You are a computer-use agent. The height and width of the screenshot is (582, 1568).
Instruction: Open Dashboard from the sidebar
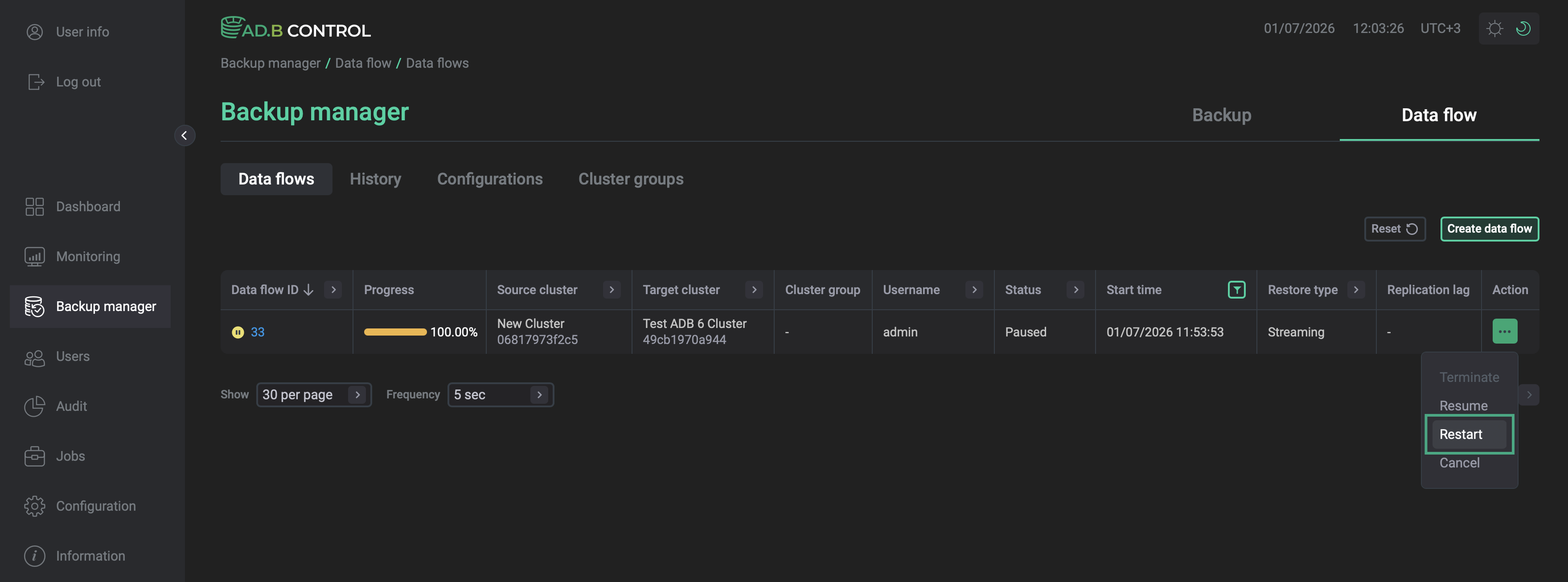90,206
